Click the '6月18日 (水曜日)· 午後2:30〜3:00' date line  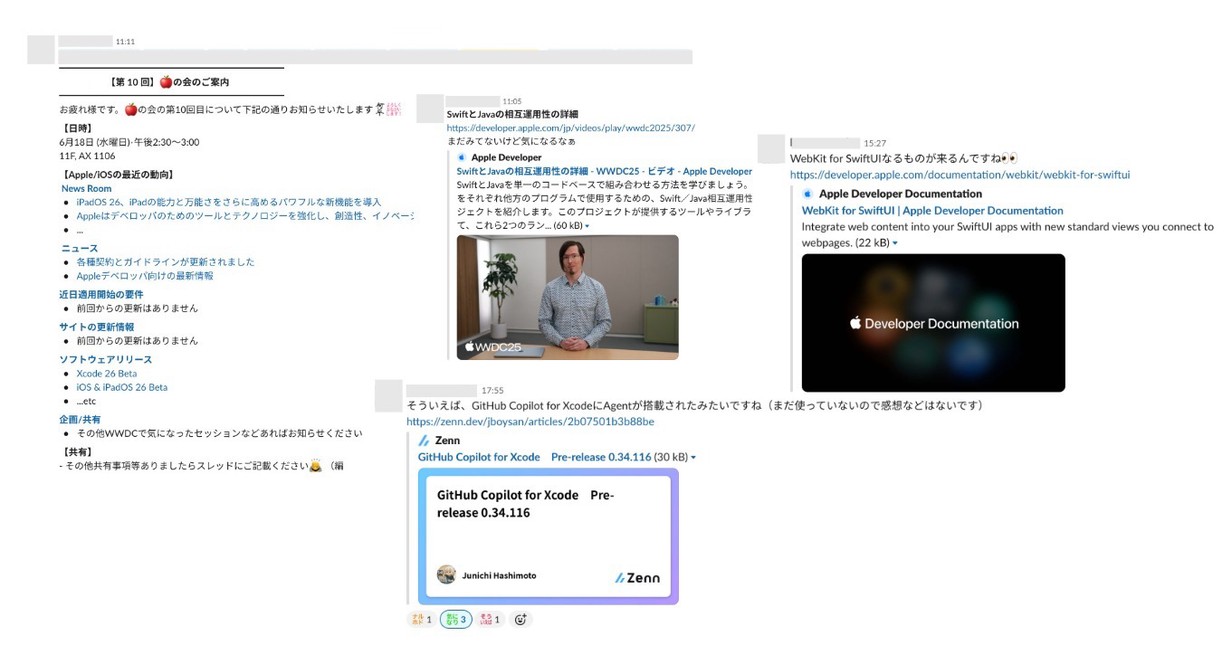point(129,143)
